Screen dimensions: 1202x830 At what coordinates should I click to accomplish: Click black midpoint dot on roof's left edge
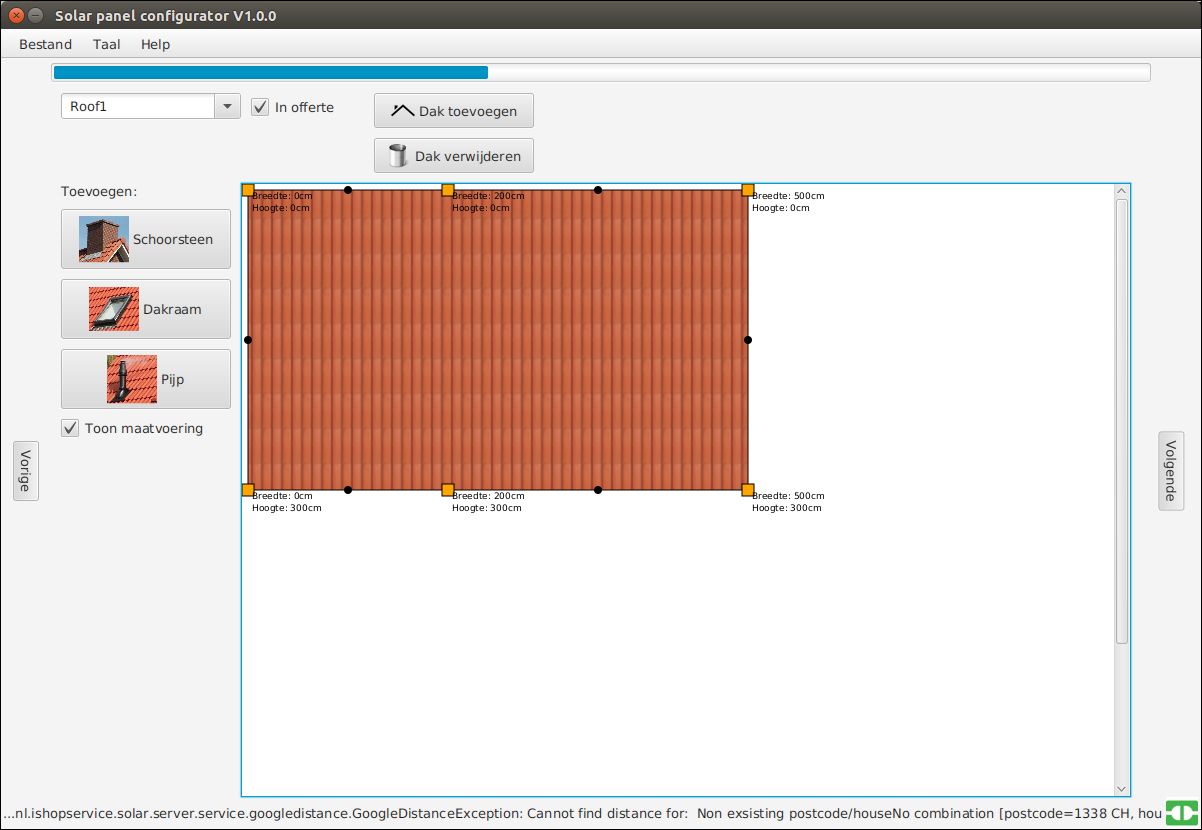248,340
